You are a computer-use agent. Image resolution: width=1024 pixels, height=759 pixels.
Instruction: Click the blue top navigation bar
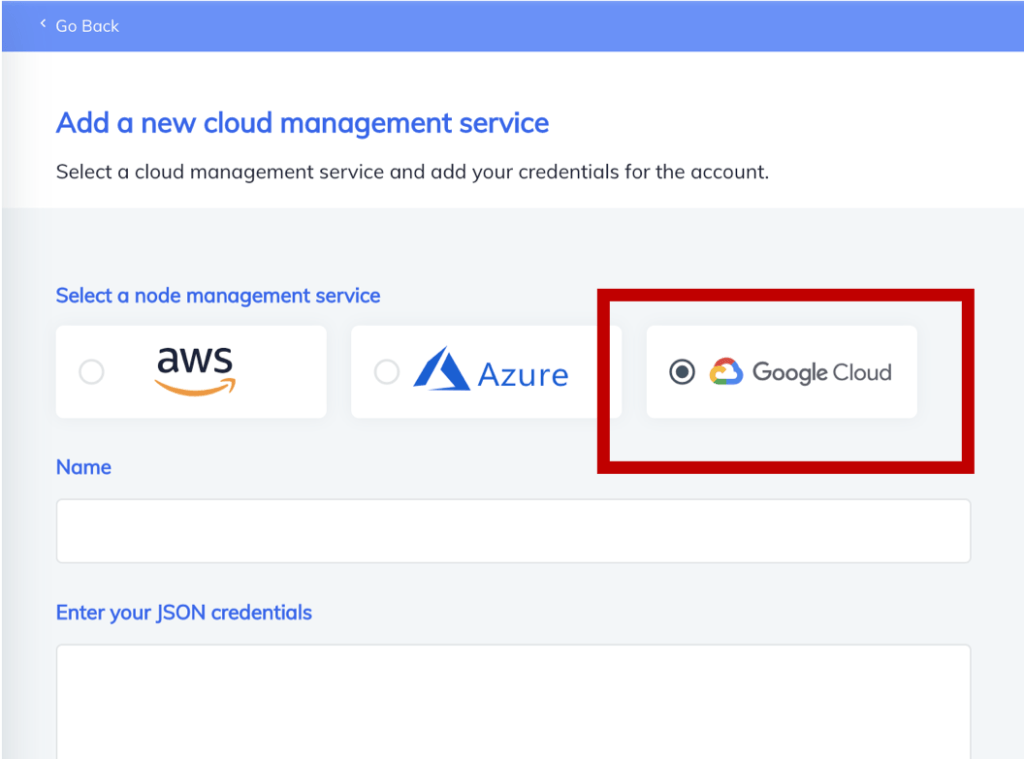pyautogui.click(x=512, y=25)
